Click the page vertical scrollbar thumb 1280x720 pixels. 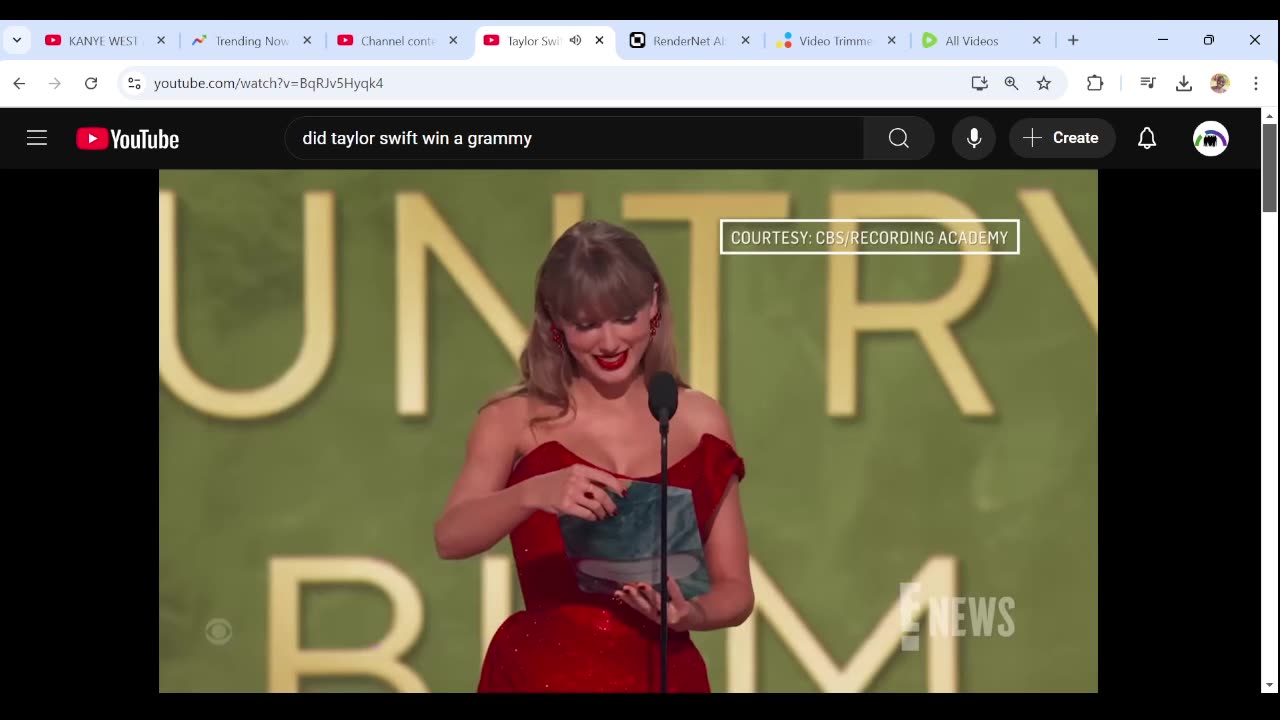1269,167
